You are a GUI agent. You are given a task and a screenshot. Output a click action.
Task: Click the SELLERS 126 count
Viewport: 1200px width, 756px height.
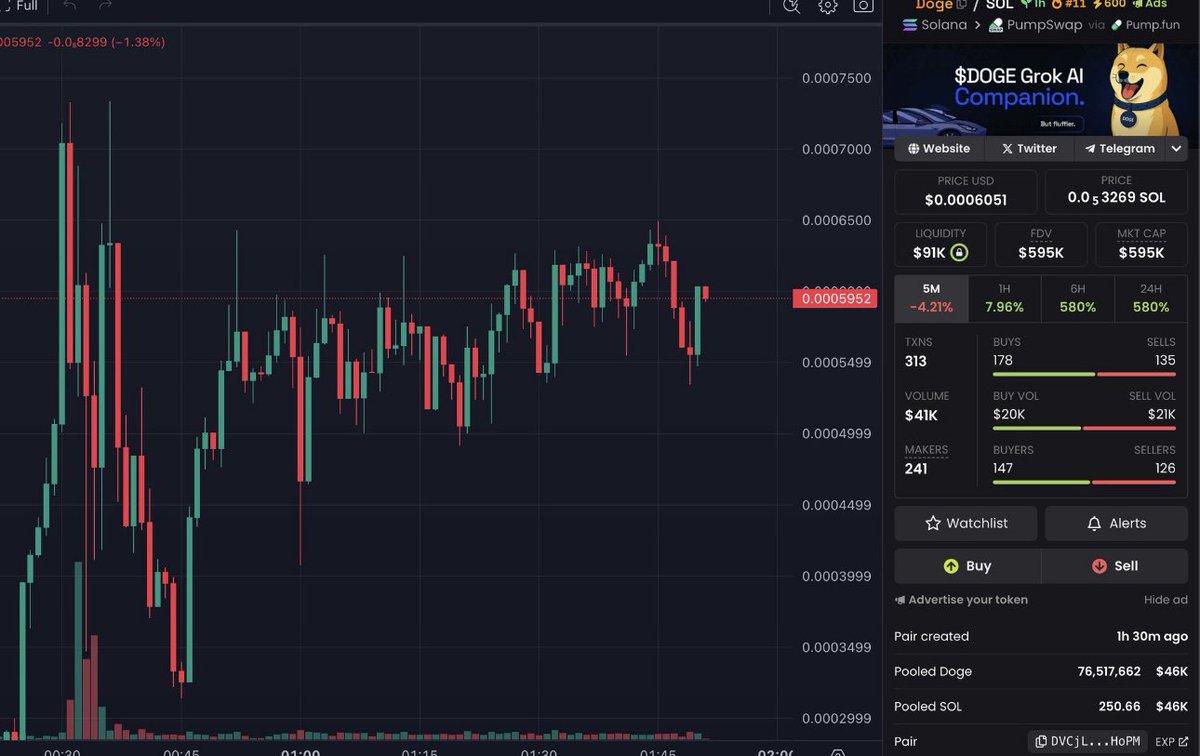click(x=1165, y=468)
